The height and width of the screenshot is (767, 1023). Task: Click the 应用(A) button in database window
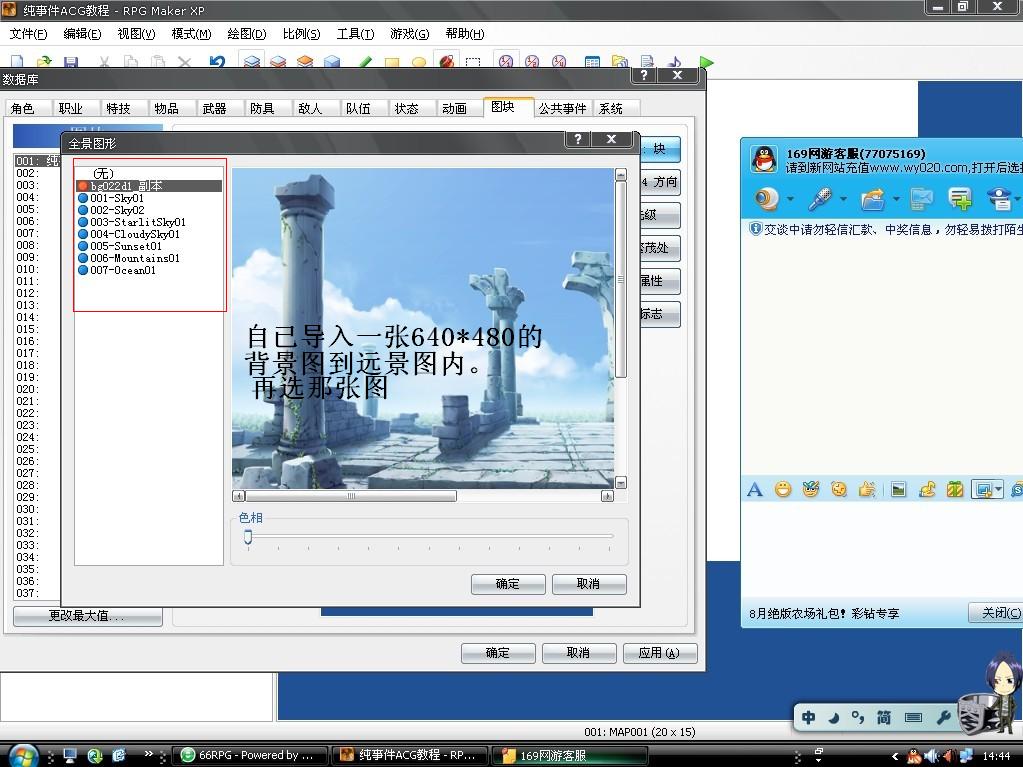coord(660,653)
